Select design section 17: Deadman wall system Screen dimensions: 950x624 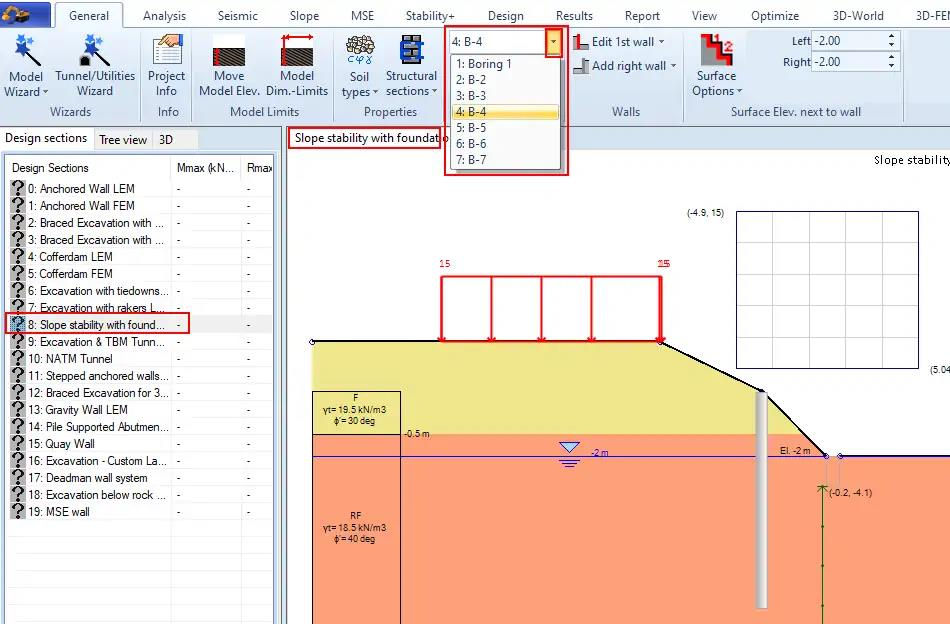point(88,477)
